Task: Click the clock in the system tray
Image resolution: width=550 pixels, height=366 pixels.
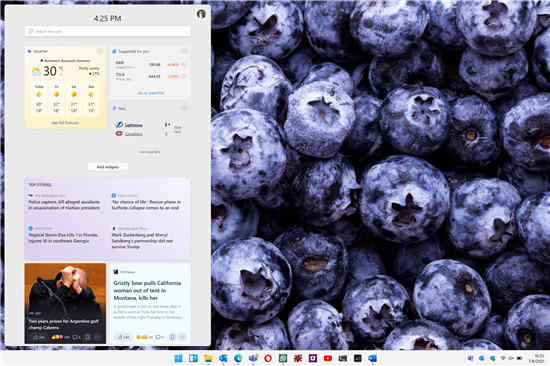Action: 539,358
